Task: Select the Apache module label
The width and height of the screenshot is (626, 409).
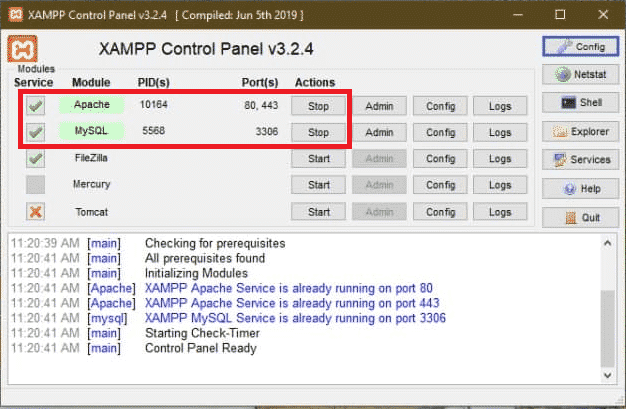Action: 91,105
